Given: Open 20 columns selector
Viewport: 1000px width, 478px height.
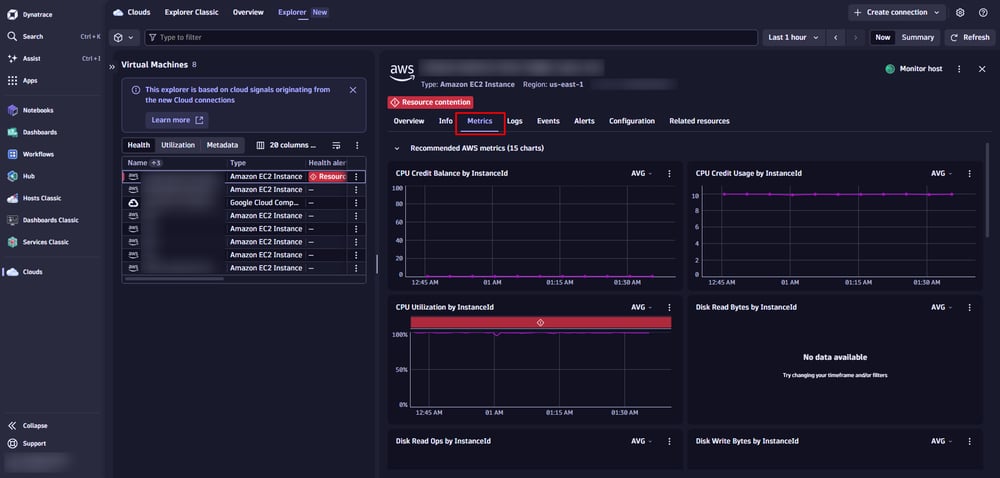Looking at the screenshot, I should [x=286, y=145].
